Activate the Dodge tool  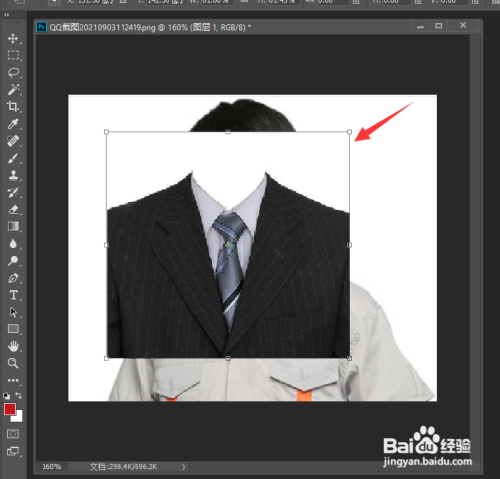[13, 261]
